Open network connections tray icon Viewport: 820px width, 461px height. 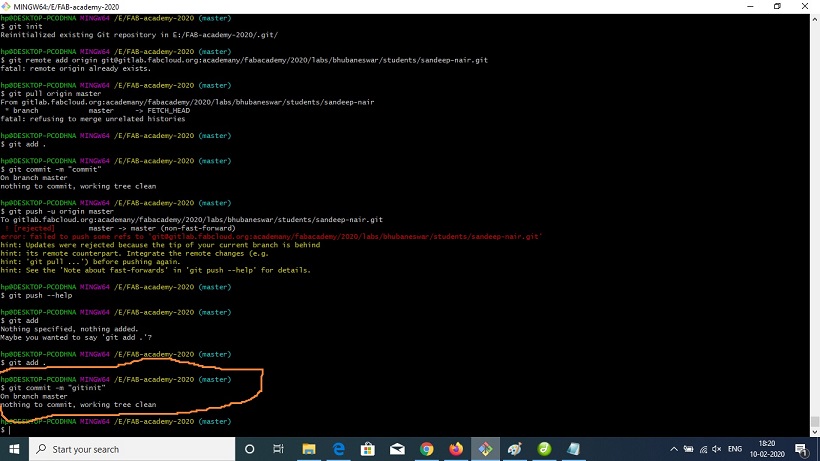[703, 449]
